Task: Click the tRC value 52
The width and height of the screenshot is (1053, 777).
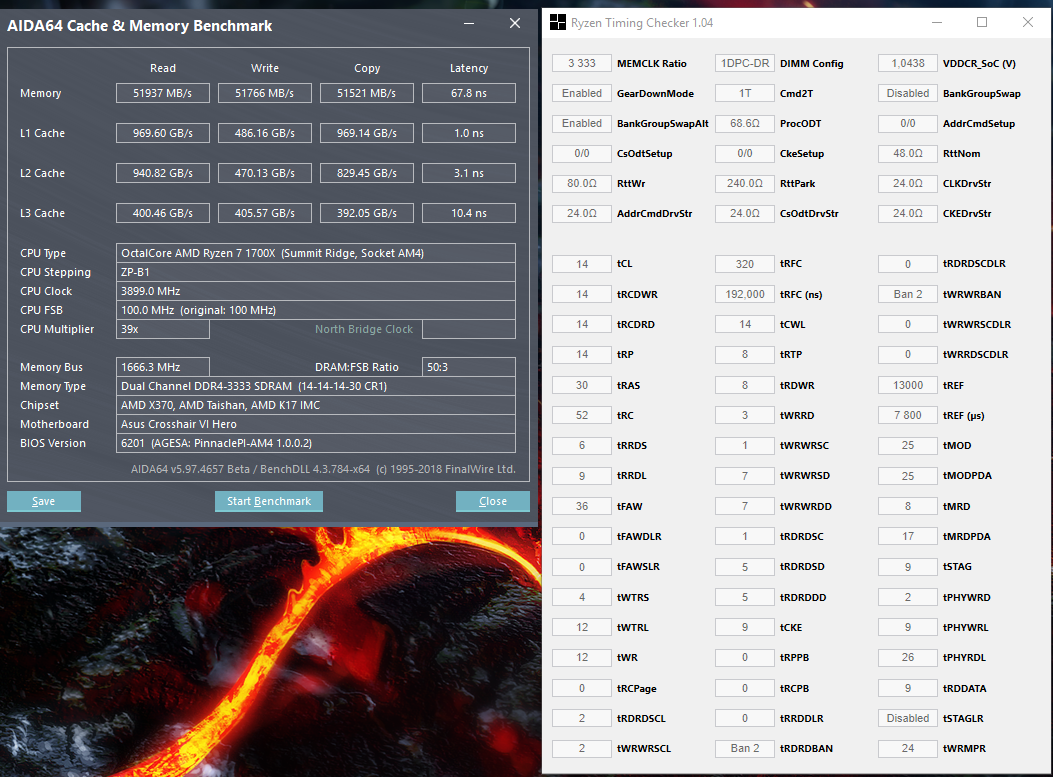Action: tap(582, 415)
